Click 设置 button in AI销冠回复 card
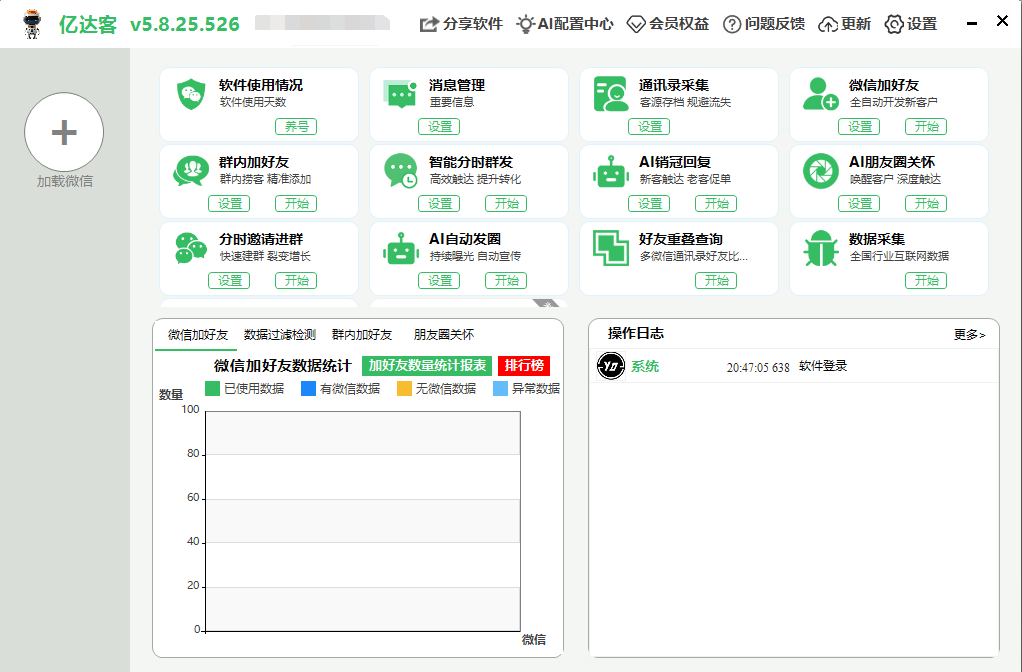The image size is (1022, 672). tap(649, 203)
